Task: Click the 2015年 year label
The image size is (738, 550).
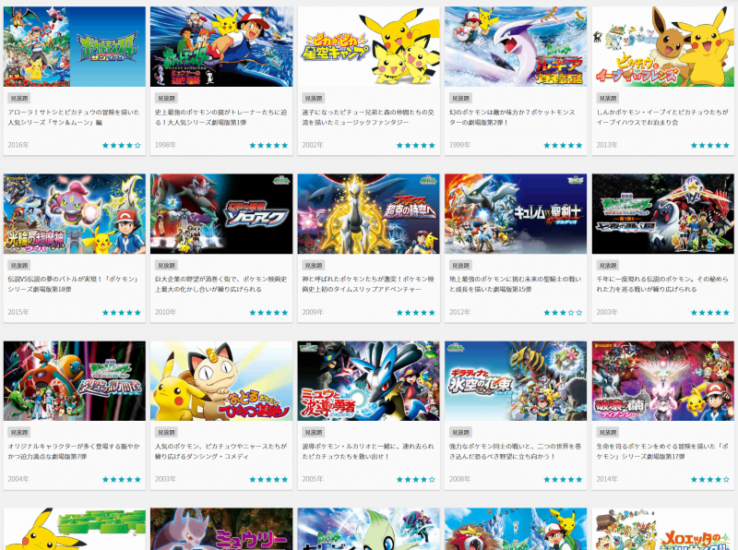Action: (18, 312)
